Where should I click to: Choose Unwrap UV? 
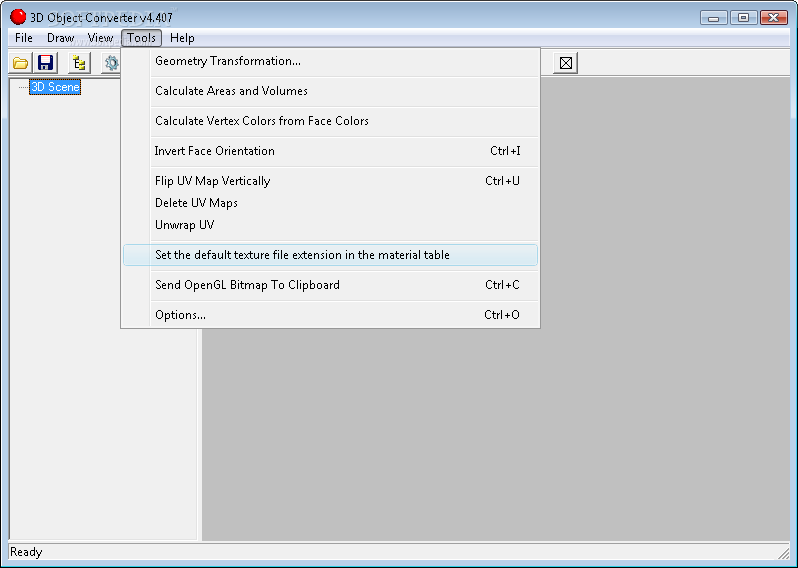coord(330,225)
